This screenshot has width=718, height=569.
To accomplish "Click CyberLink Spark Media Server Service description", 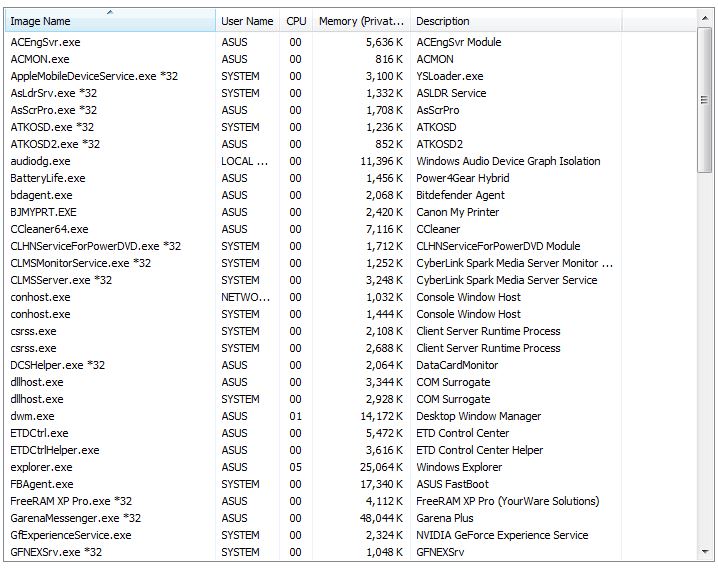I will (506, 280).
